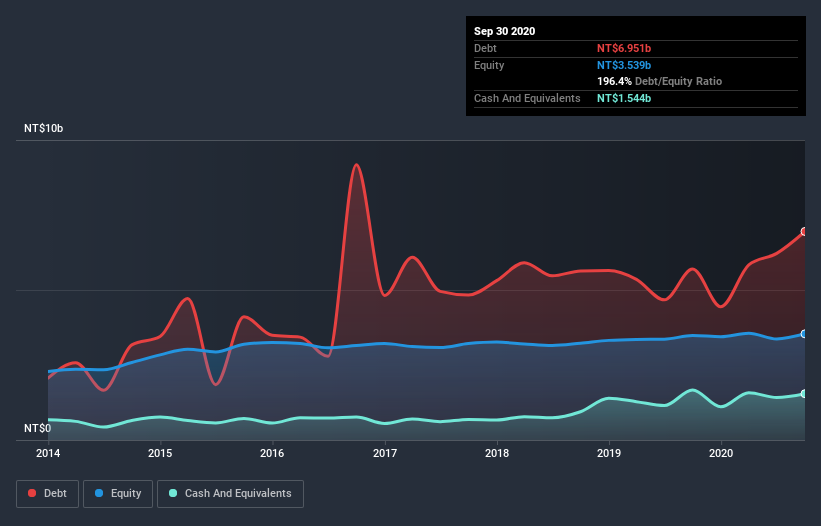
Task: Click the NT$3.539b equity value
Action: pos(624,65)
